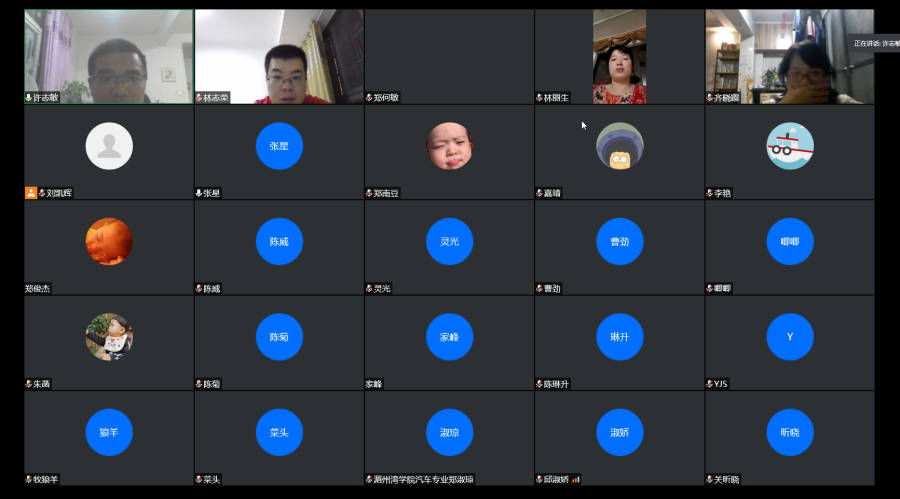Click the name label 湄州湾学院汽车专业郑淑琼
Screen dimensions: 900x499
click(x=423, y=479)
